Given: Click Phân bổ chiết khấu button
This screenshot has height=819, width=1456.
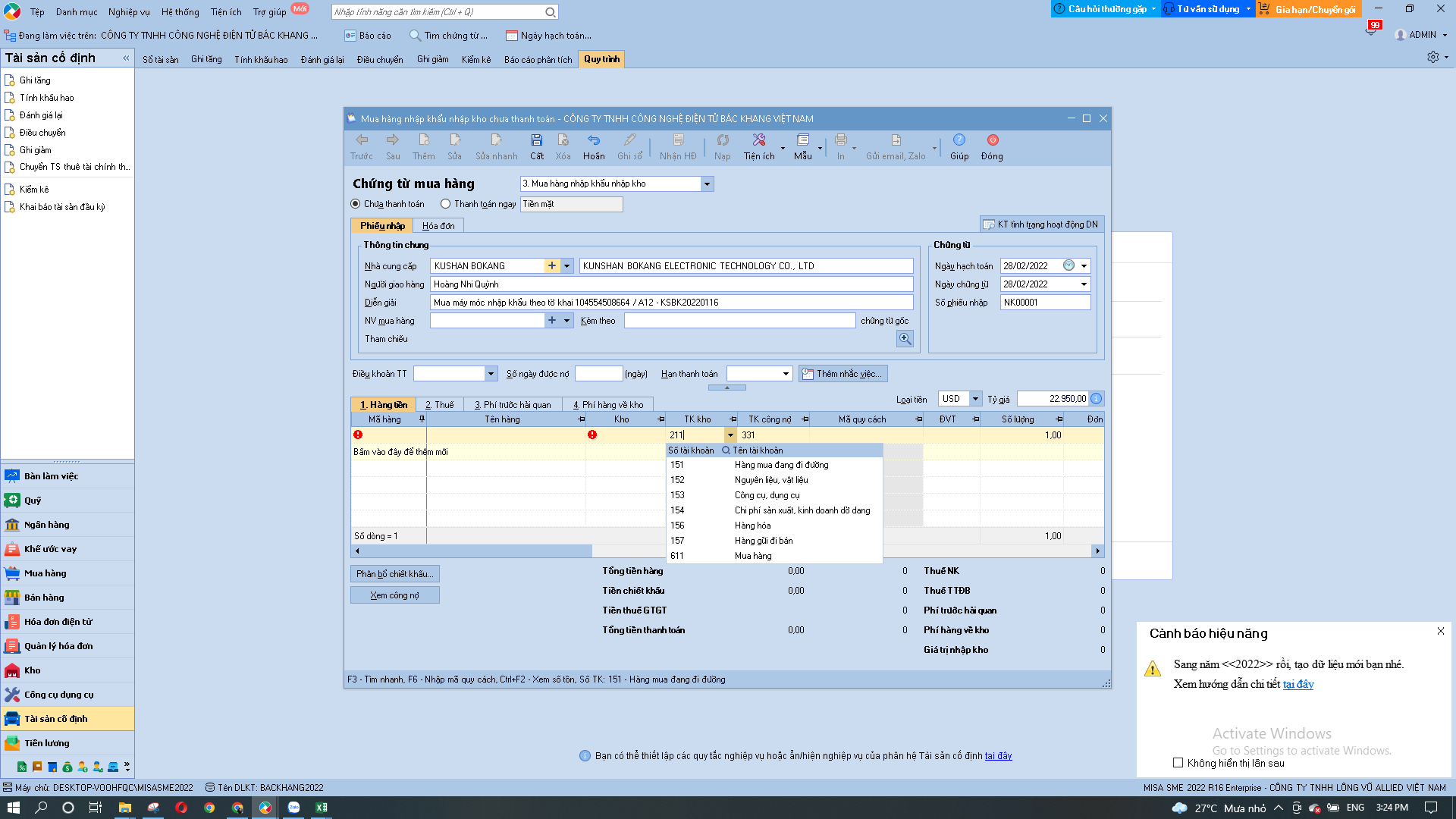Looking at the screenshot, I should [x=395, y=574].
